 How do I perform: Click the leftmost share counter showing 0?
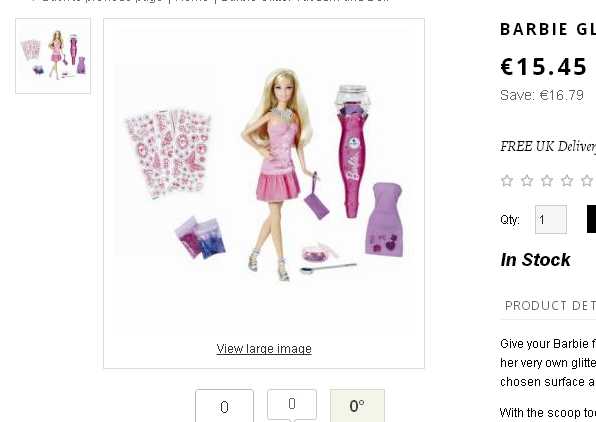coord(224,406)
